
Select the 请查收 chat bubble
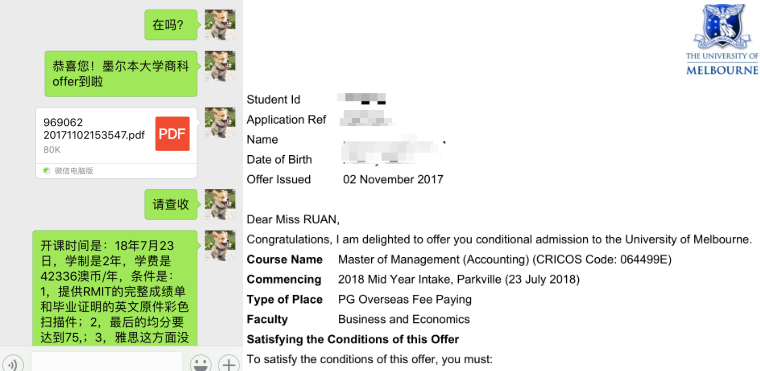pyautogui.click(x=171, y=205)
